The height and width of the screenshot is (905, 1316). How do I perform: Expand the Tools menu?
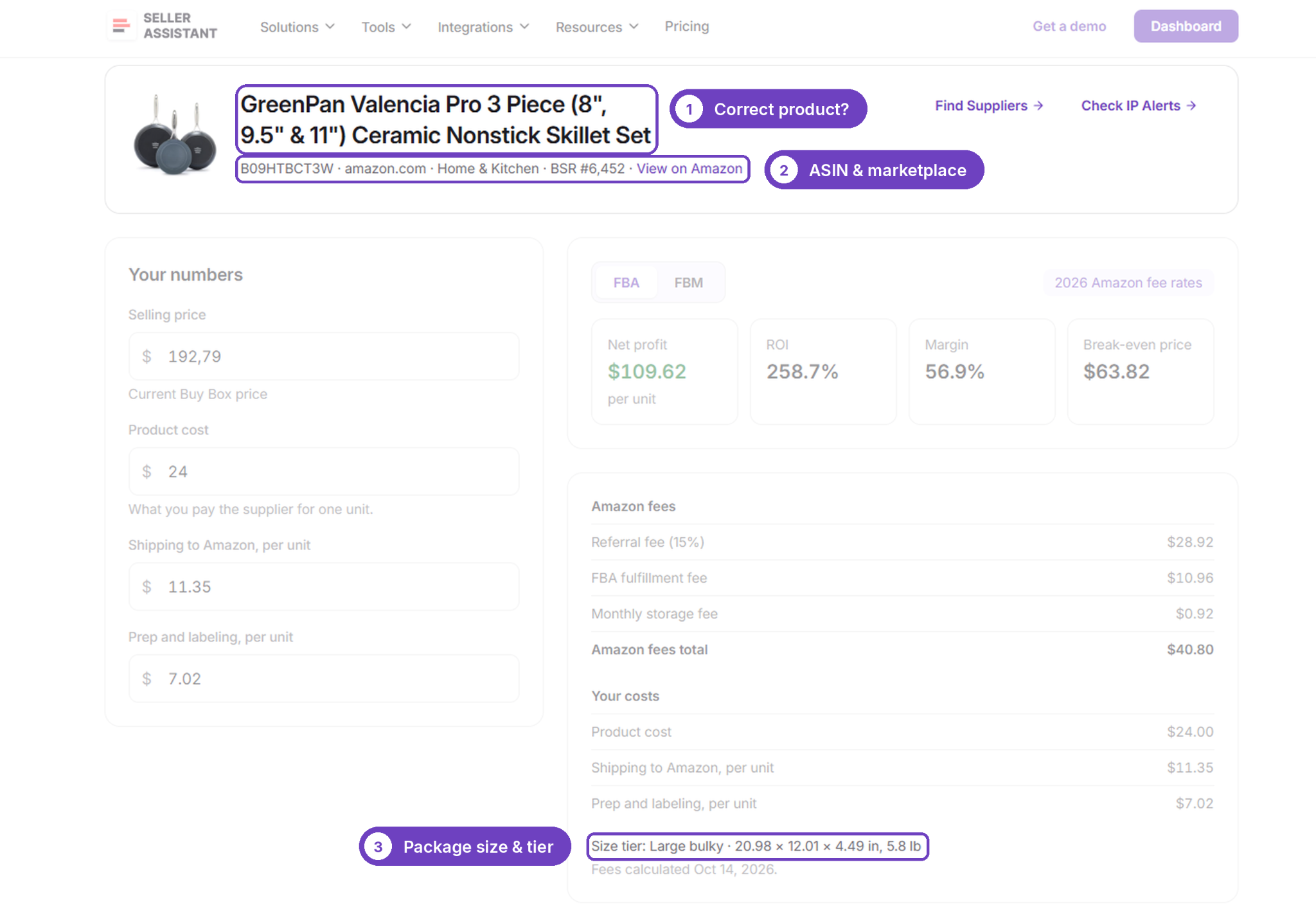click(x=386, y=27)
